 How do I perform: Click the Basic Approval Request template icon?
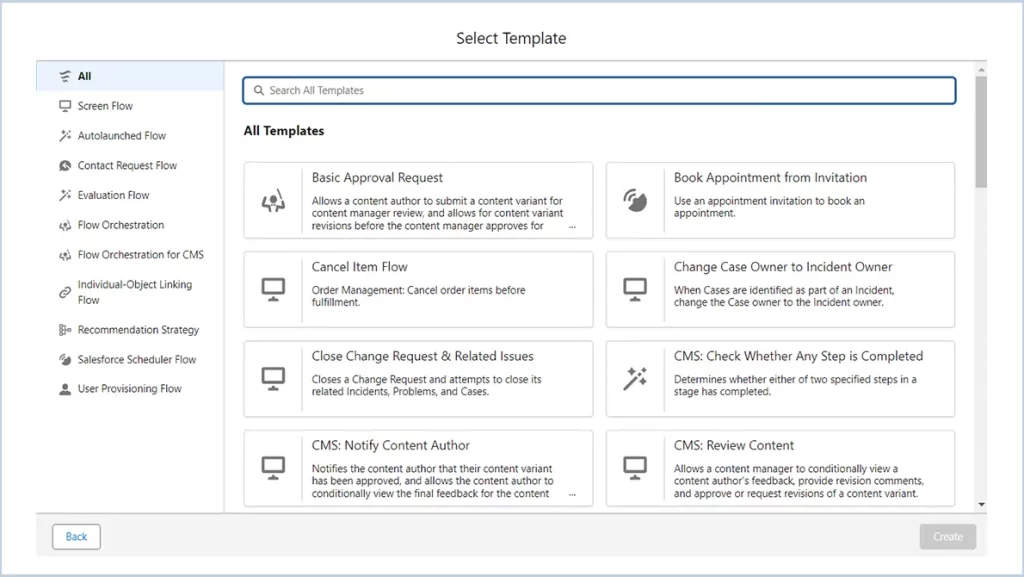pyautogui.click(x=273, y=201)
